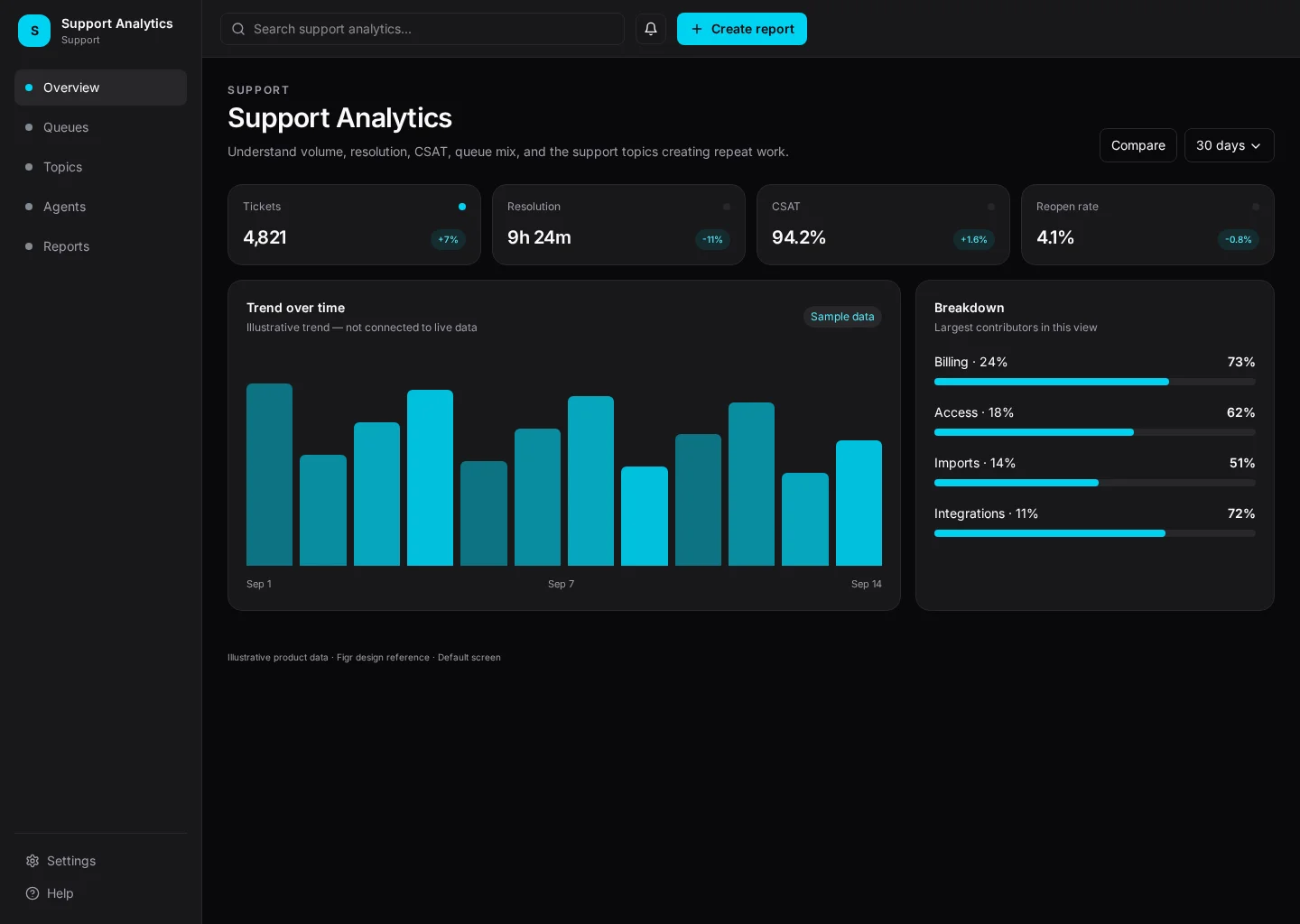Click the -0.8% reopen rate badge

pyautogui.click(x=1239, y=239)
